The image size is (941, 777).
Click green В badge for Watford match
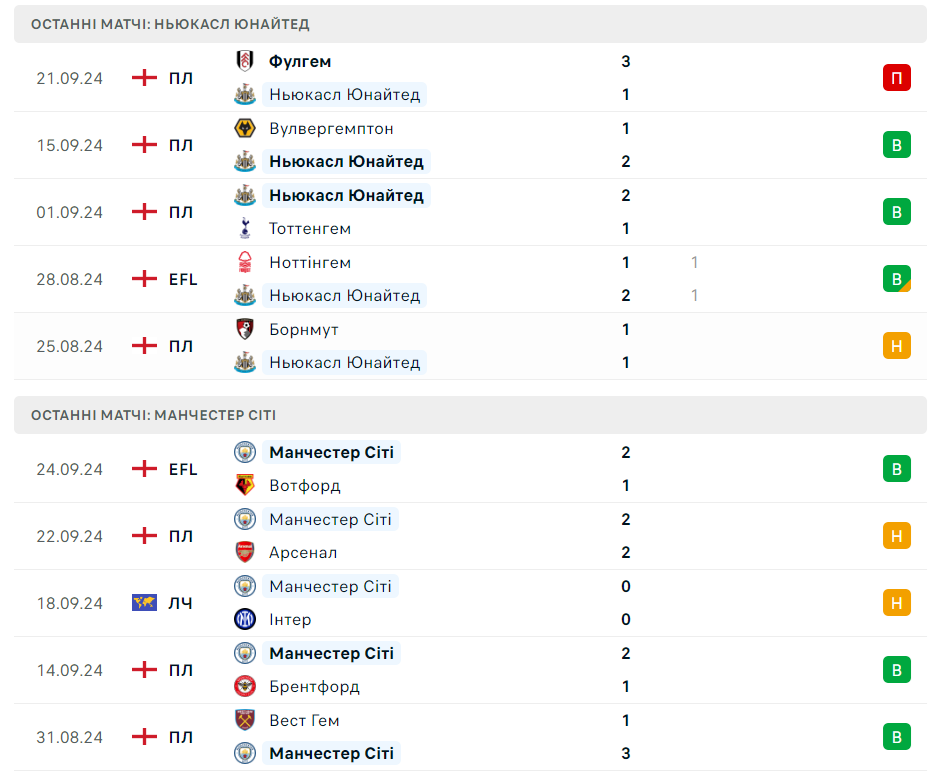(x=897, y=469)
